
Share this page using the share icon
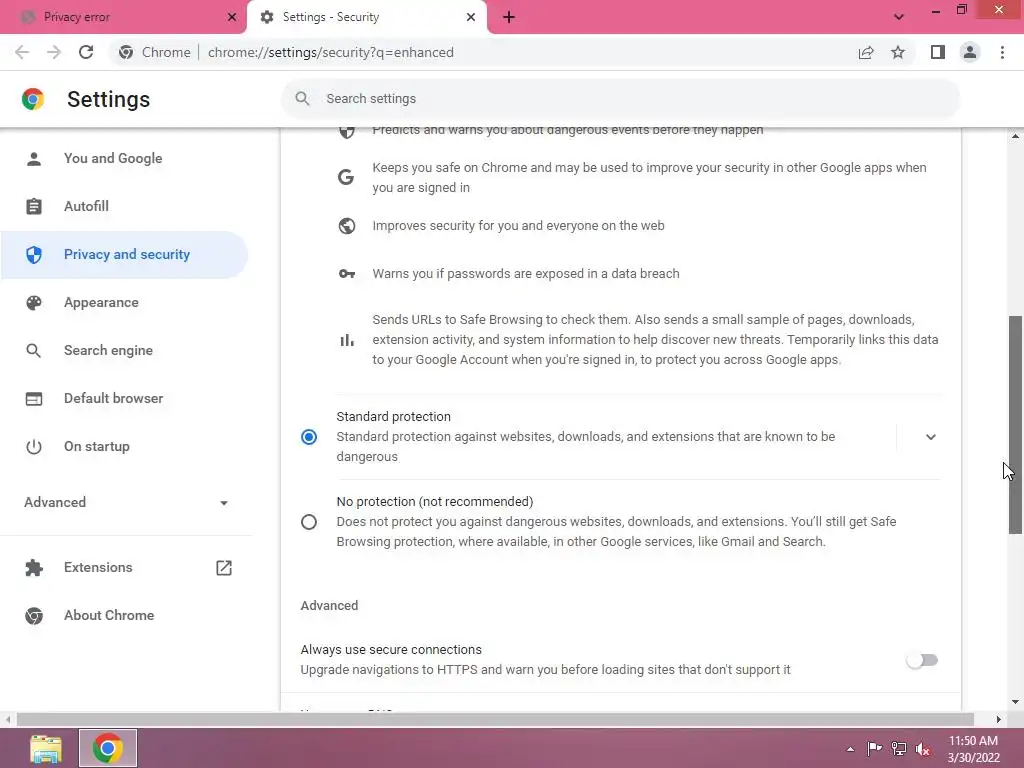[x=866, y=52]
